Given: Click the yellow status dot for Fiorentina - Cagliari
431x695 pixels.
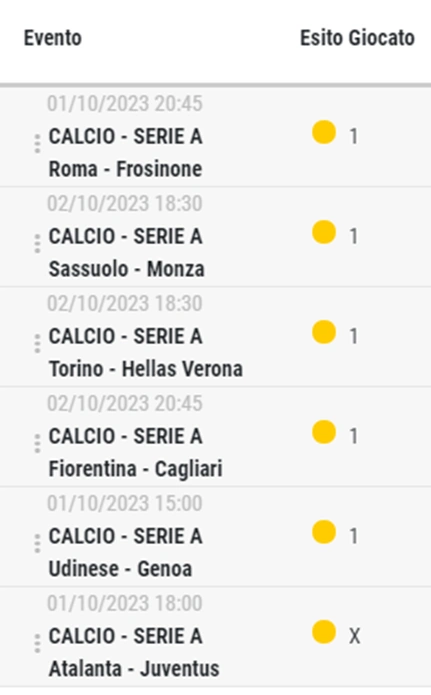Looking at the screenshot, I should [x=324, y=432].
